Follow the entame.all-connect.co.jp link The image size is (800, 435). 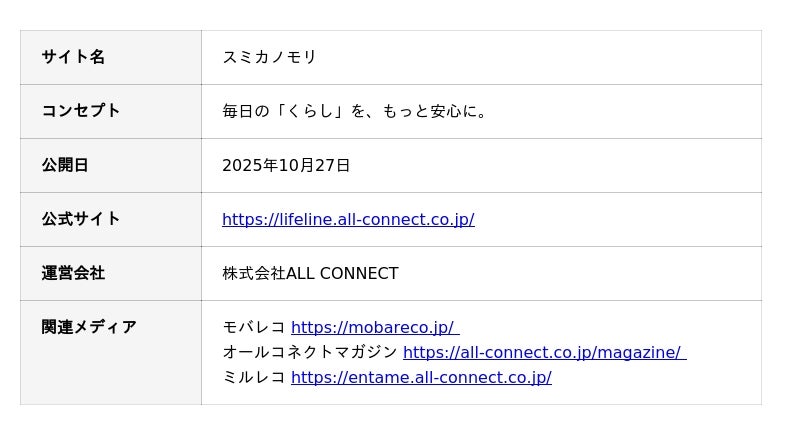[x=421, y=378]
